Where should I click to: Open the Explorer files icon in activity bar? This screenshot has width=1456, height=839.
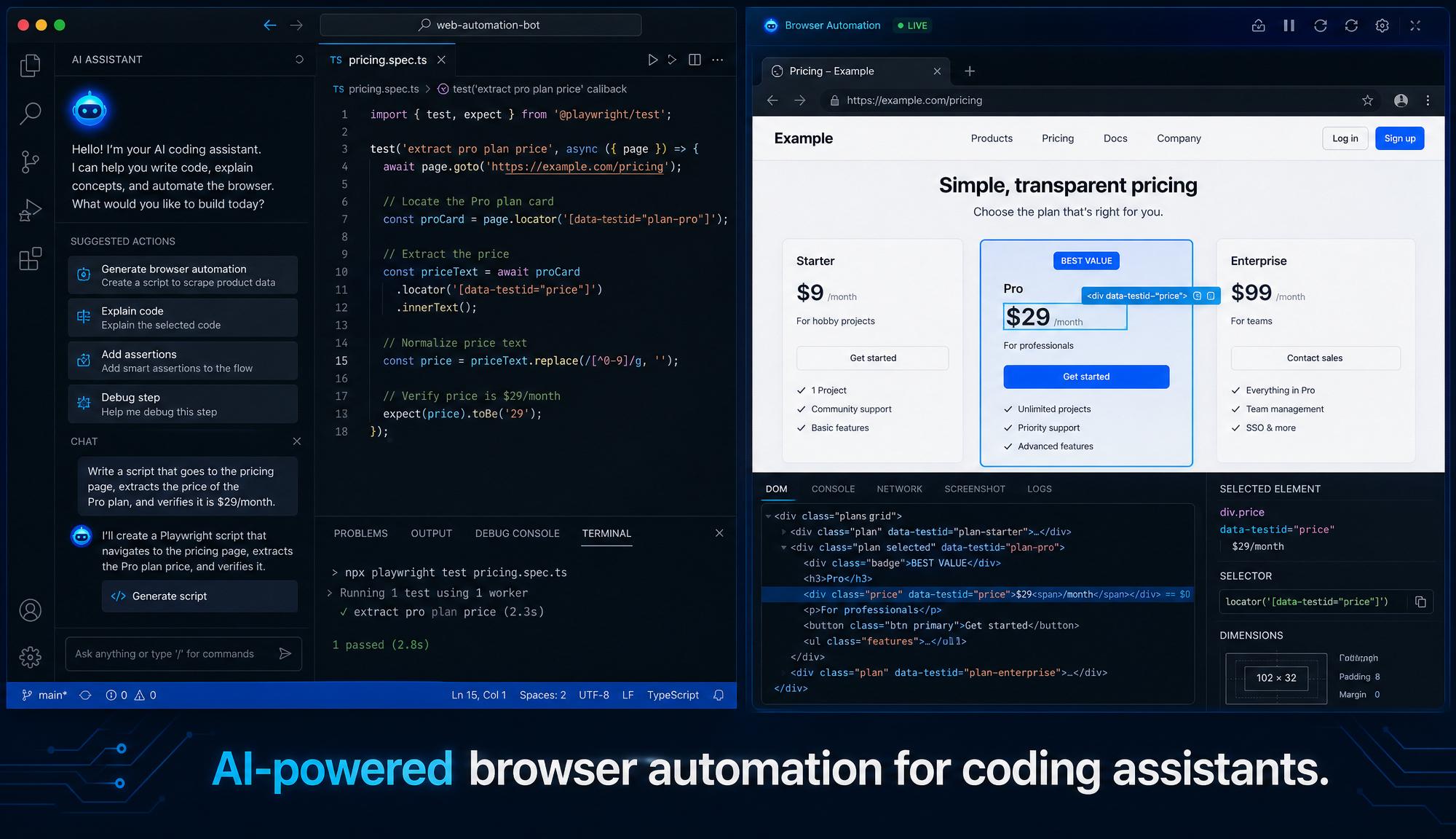(x=30, y=66)
